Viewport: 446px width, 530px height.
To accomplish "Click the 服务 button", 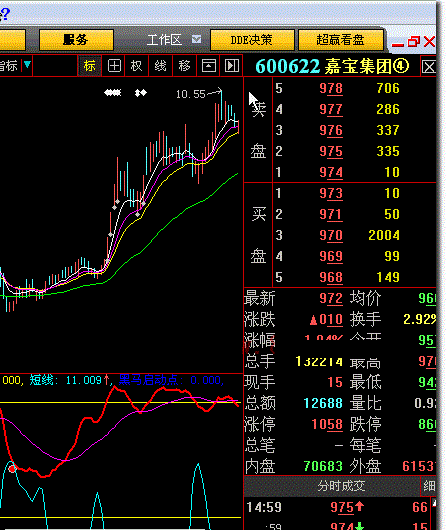I will [x=76, y=40].
